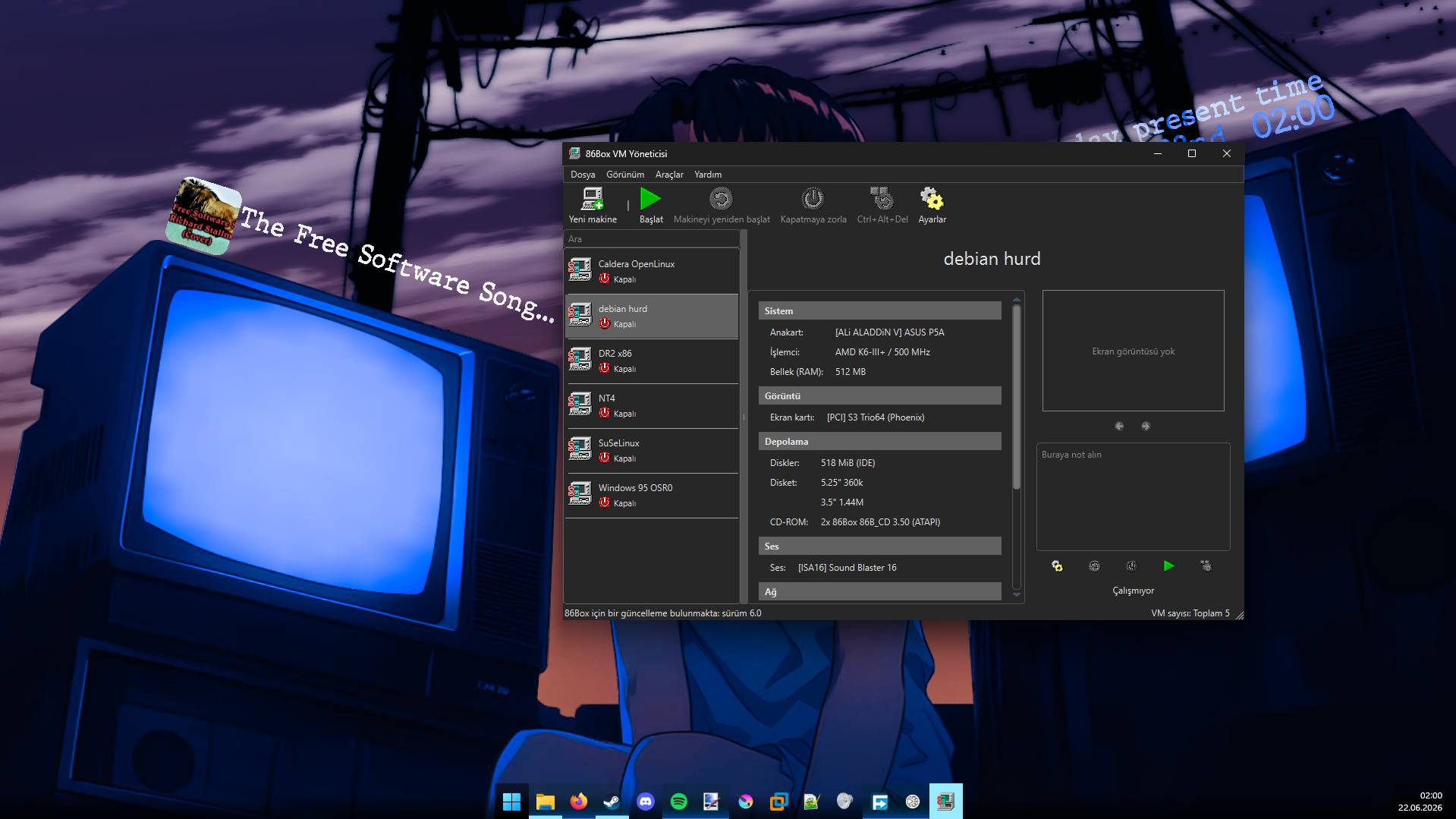Click small green play button under notes
1456x819 pixels.
click(x=1168, y=566)
